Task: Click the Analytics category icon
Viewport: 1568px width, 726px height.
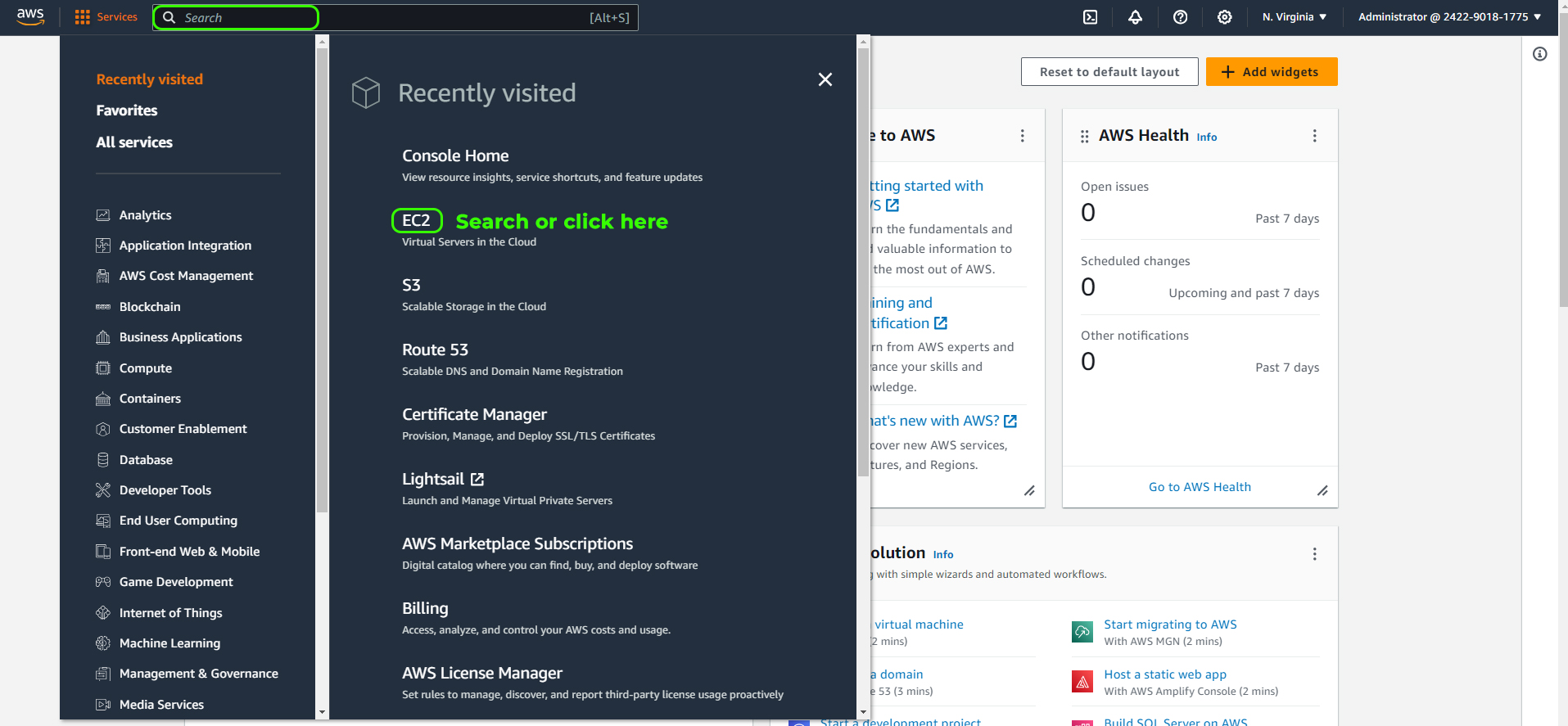Action: [x=103, y=215]
